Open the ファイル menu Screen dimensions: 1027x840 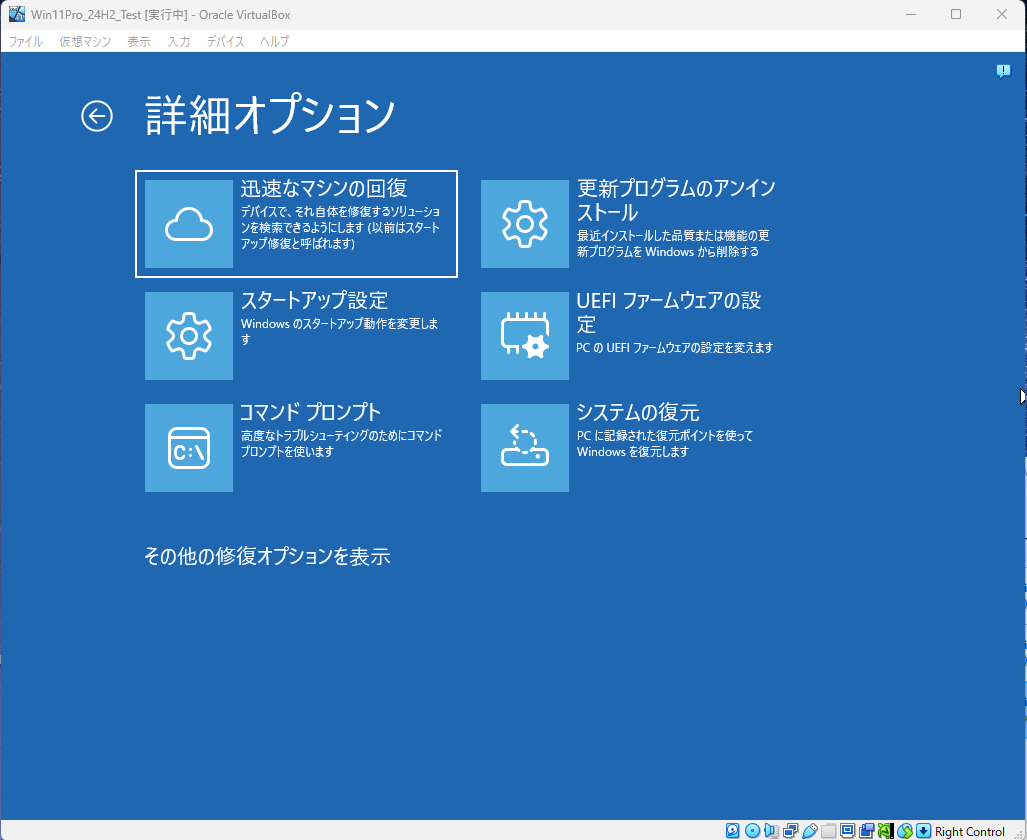tap(26, 42)
